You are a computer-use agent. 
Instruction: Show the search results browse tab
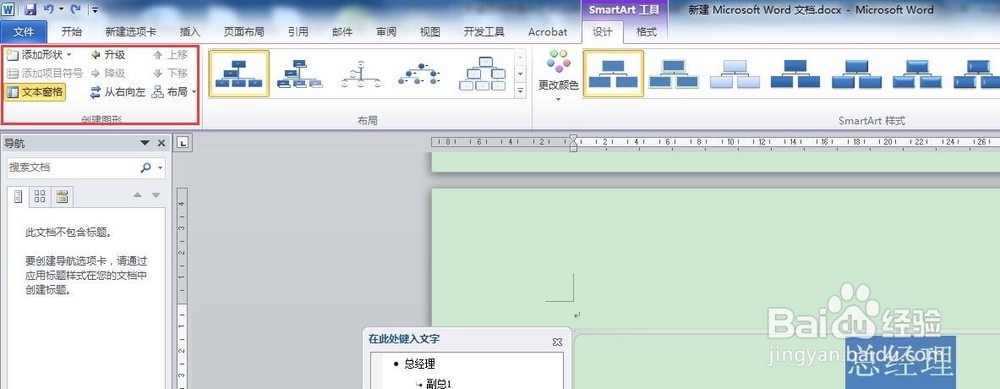tap(62, 196)
